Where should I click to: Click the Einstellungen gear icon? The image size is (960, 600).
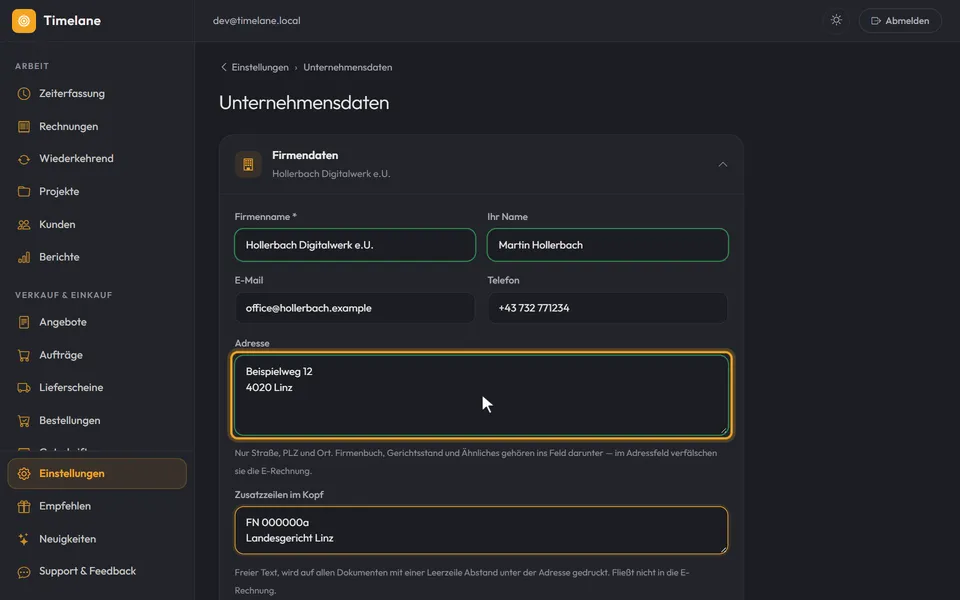[x=24, y=474]
